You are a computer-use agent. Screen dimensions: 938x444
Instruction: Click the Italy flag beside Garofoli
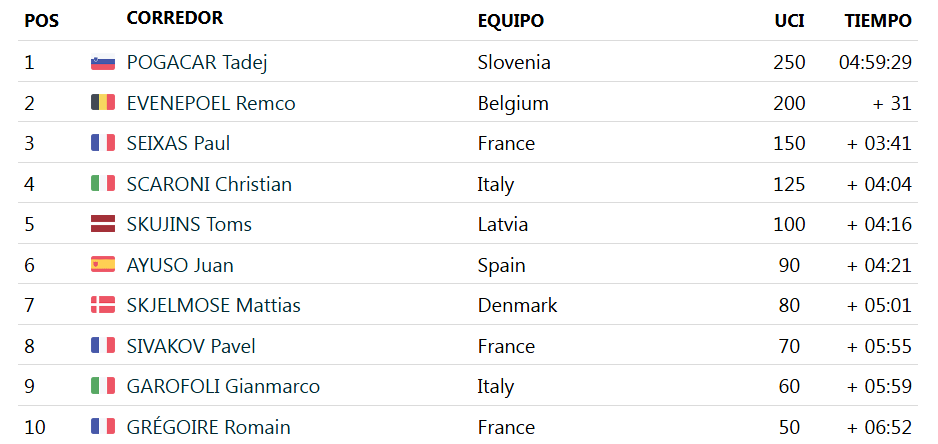(x=103, y=387)
